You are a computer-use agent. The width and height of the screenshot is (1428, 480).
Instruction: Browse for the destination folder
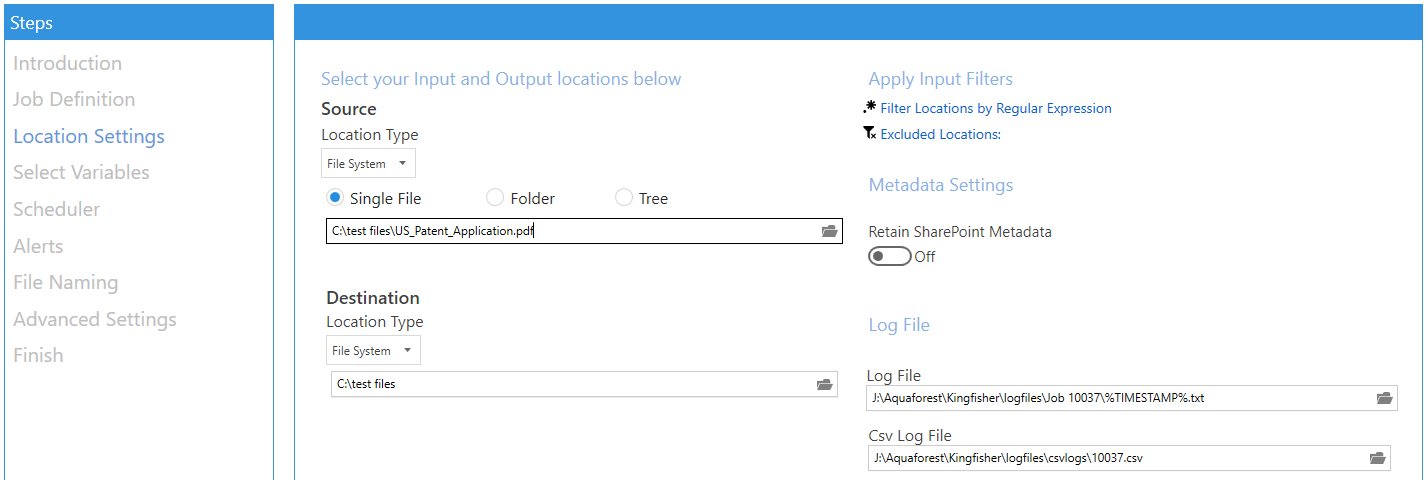pyautogui.click(x=824, y=384)
